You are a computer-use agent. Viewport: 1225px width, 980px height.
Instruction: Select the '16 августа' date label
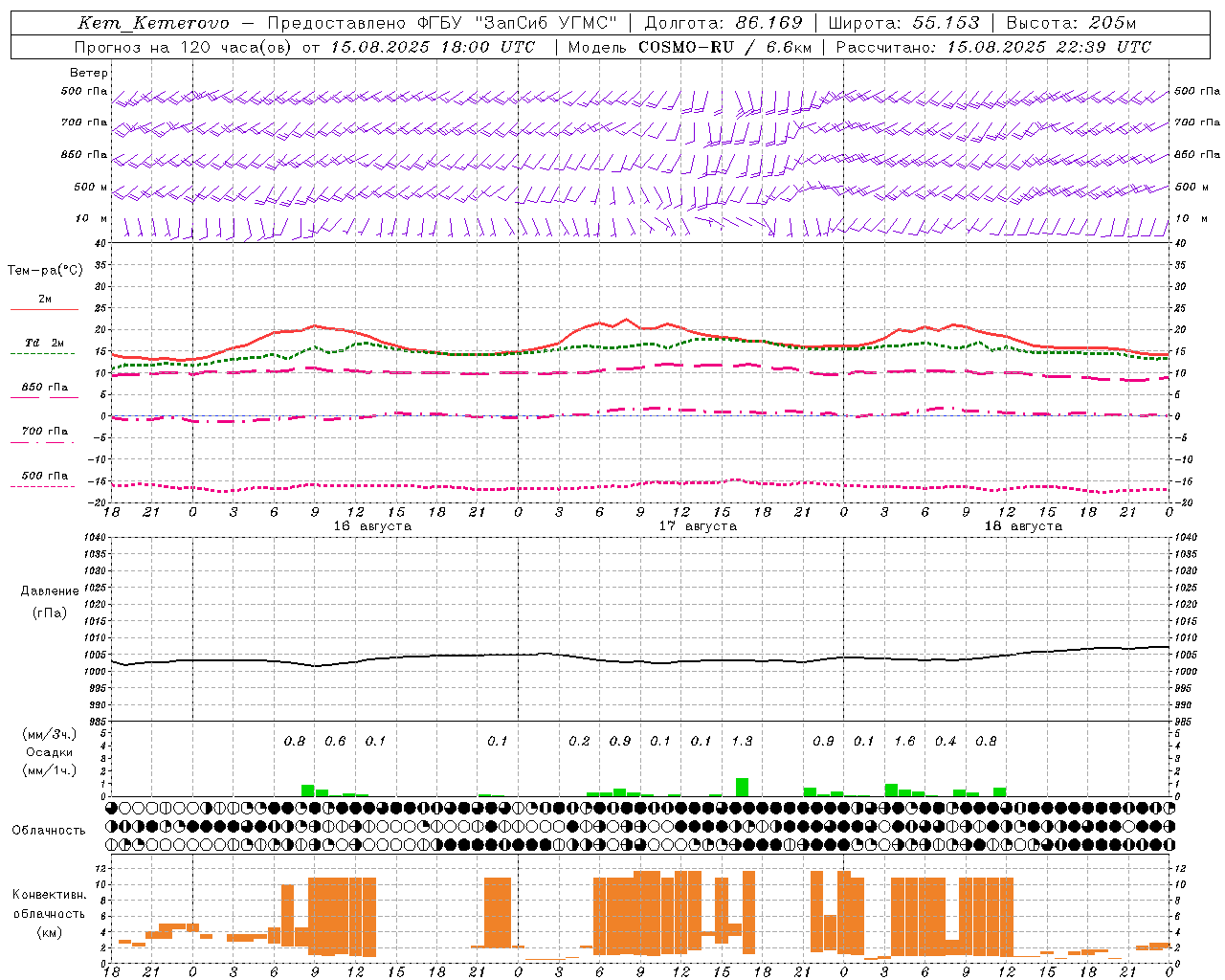372,526
